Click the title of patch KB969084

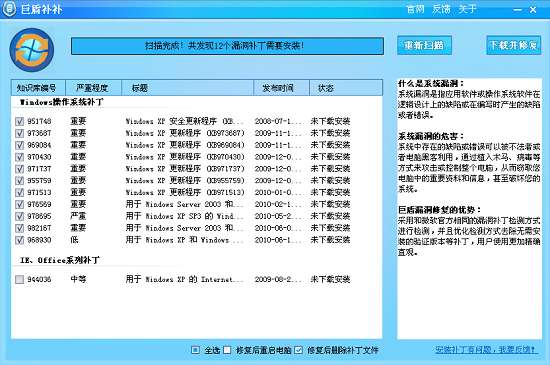pos(185,145)
